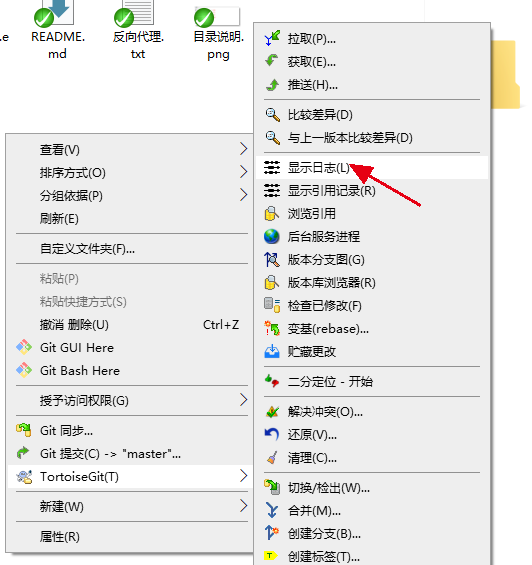Expand the 授予访问权限(G) submenu chevron

(x=244, y=400)
